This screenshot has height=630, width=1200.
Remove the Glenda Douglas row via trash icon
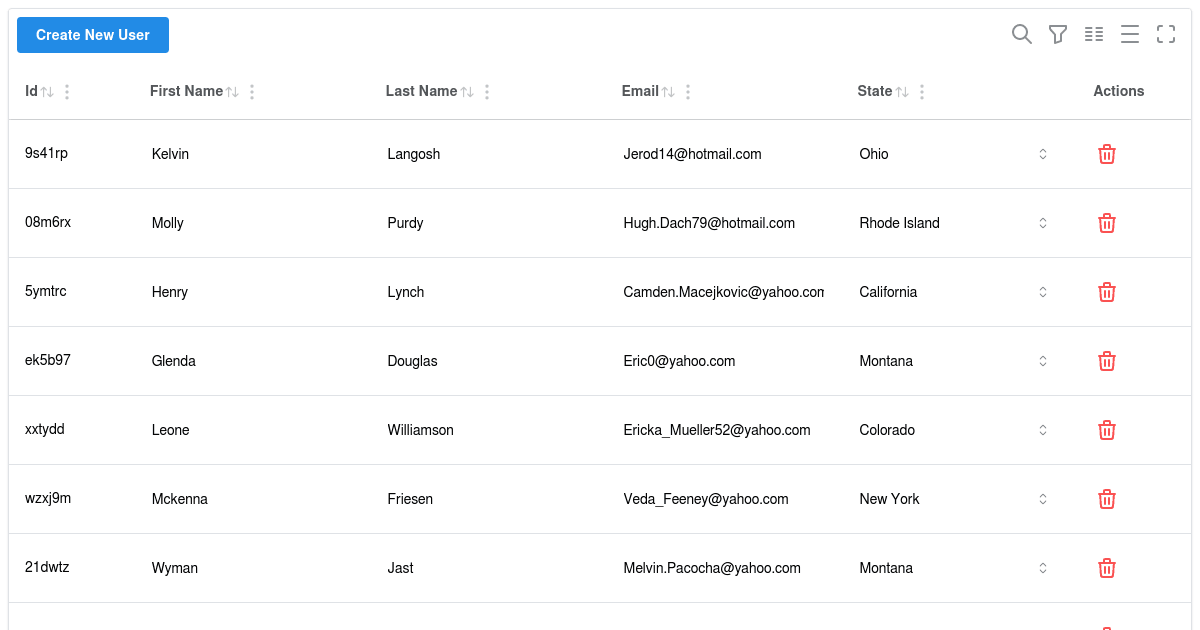click(x=1107, y=361)
